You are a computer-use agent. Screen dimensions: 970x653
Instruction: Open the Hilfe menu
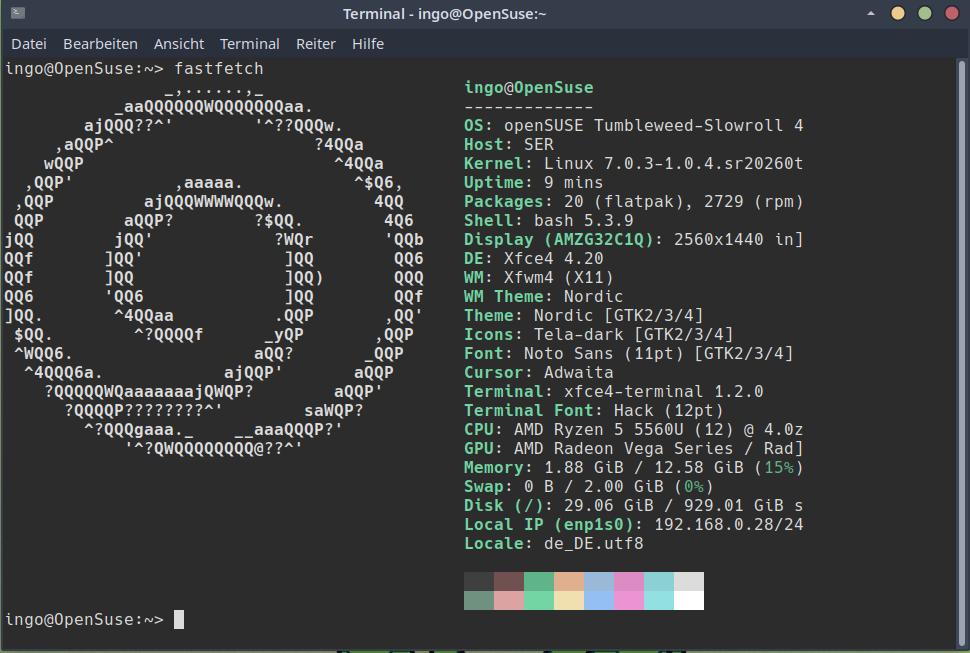tap(367, 44)
